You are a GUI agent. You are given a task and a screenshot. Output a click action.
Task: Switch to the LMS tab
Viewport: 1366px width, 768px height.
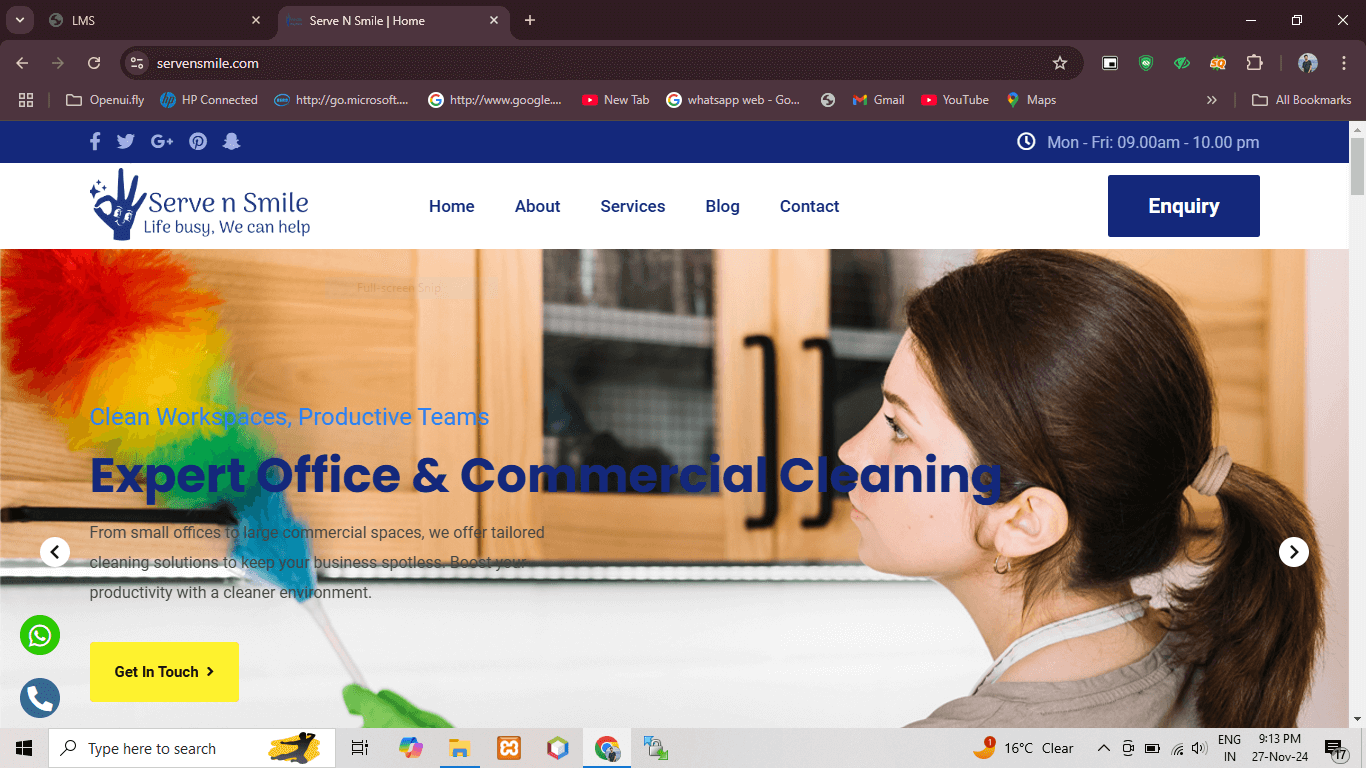[x=150, y=20]
